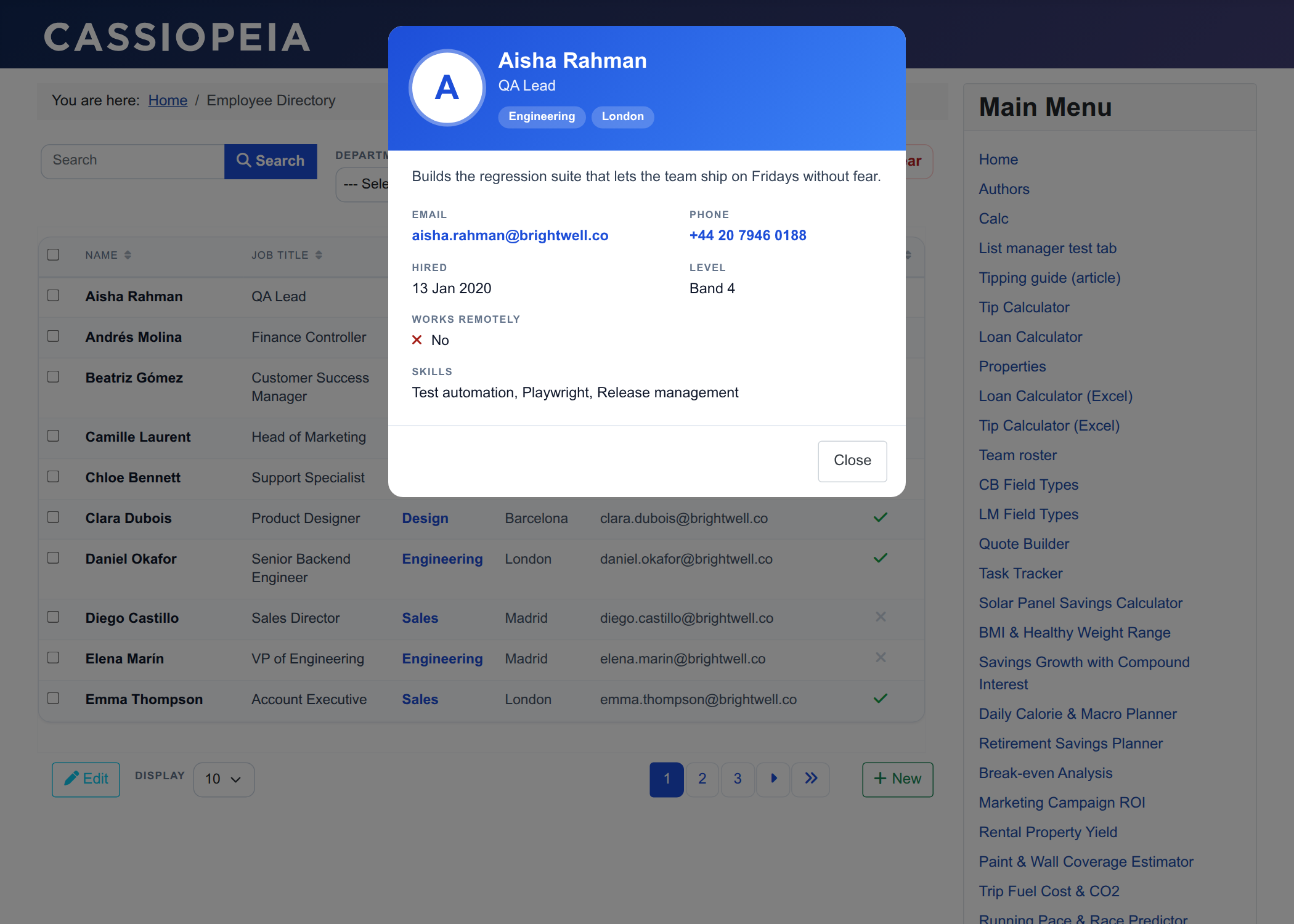This screenshot has width=1294, height=924.
Task: Click the avatar circle with letter A
Action: pos(447,87)
